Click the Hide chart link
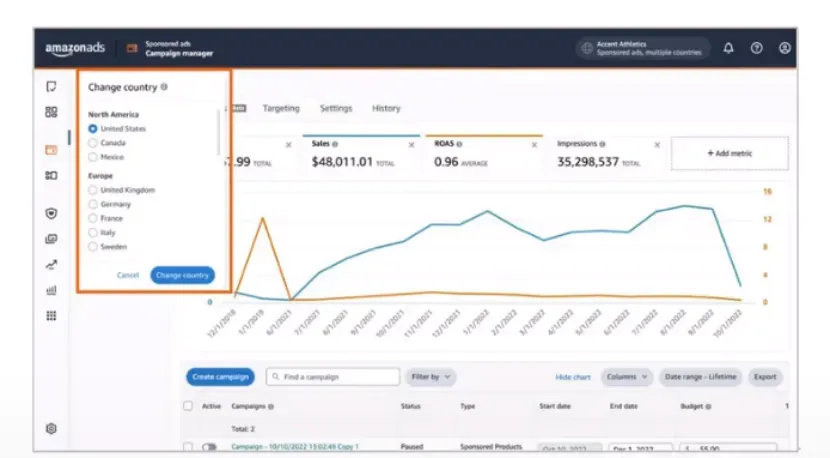The image size is (830, 458). 573,377
